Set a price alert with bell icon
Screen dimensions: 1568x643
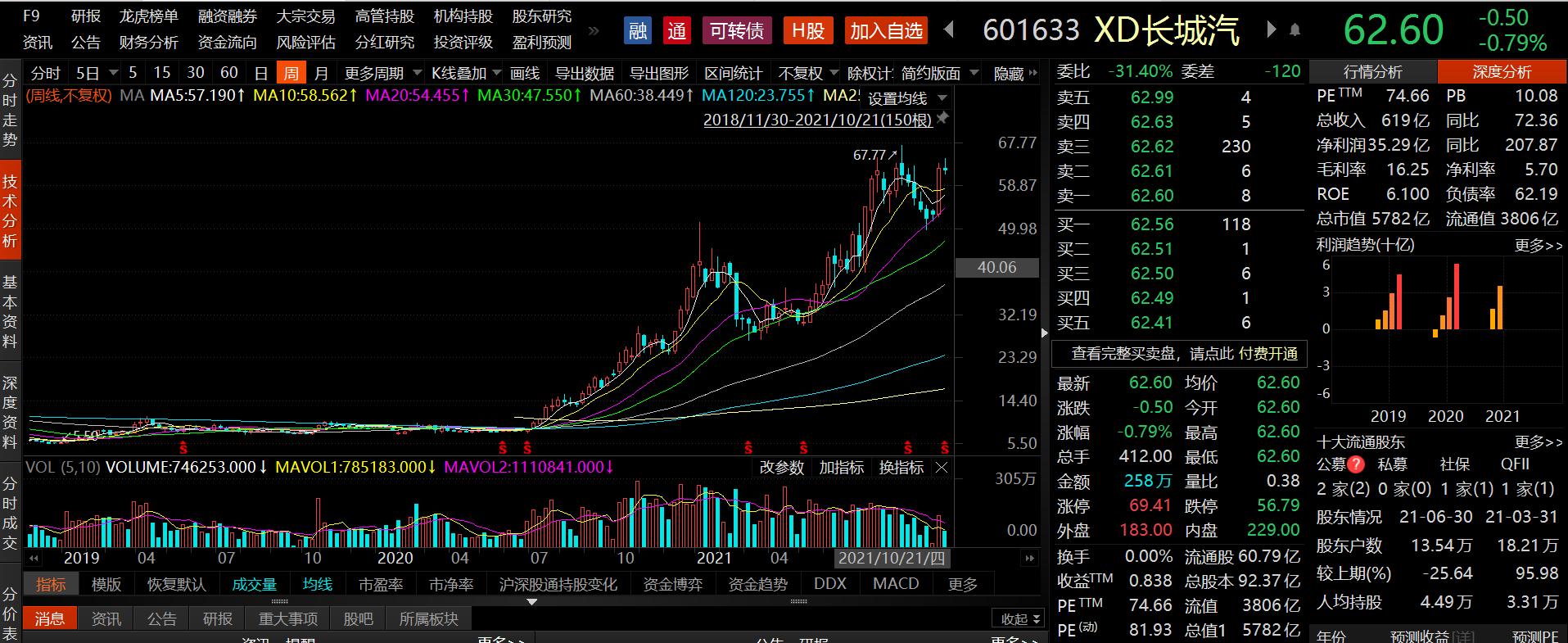pos(1295,30)
